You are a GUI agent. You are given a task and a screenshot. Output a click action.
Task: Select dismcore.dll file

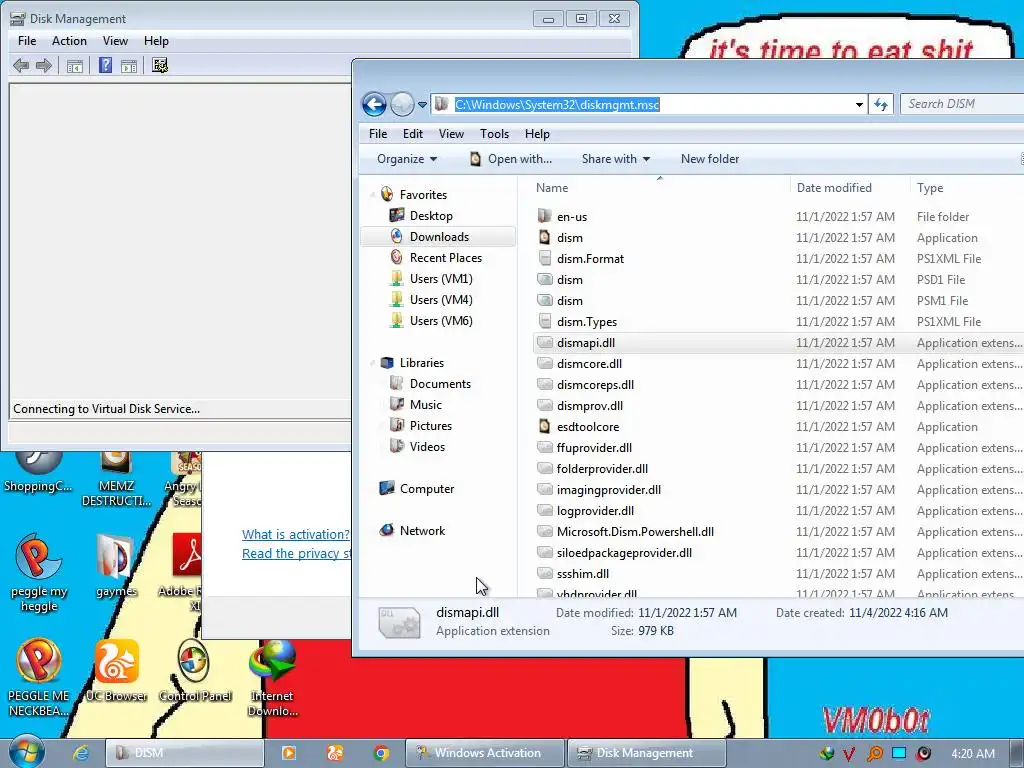point(589,363)
